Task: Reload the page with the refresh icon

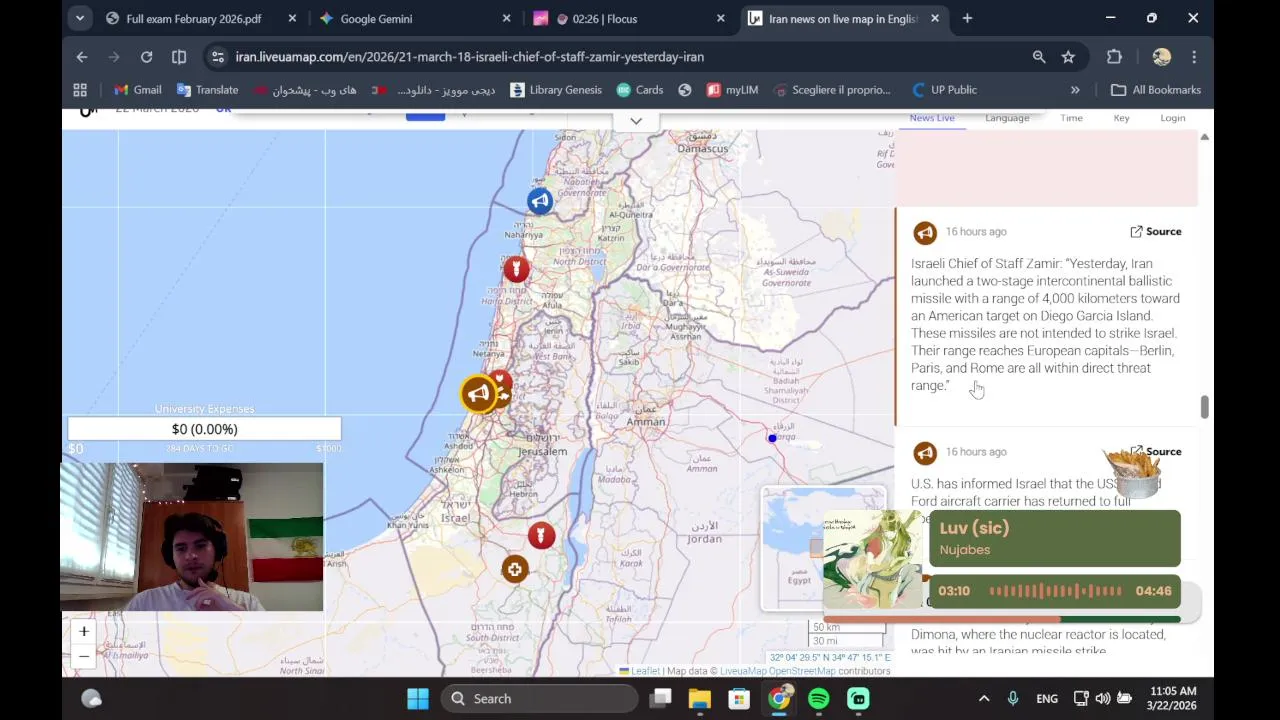Action: 146,57
